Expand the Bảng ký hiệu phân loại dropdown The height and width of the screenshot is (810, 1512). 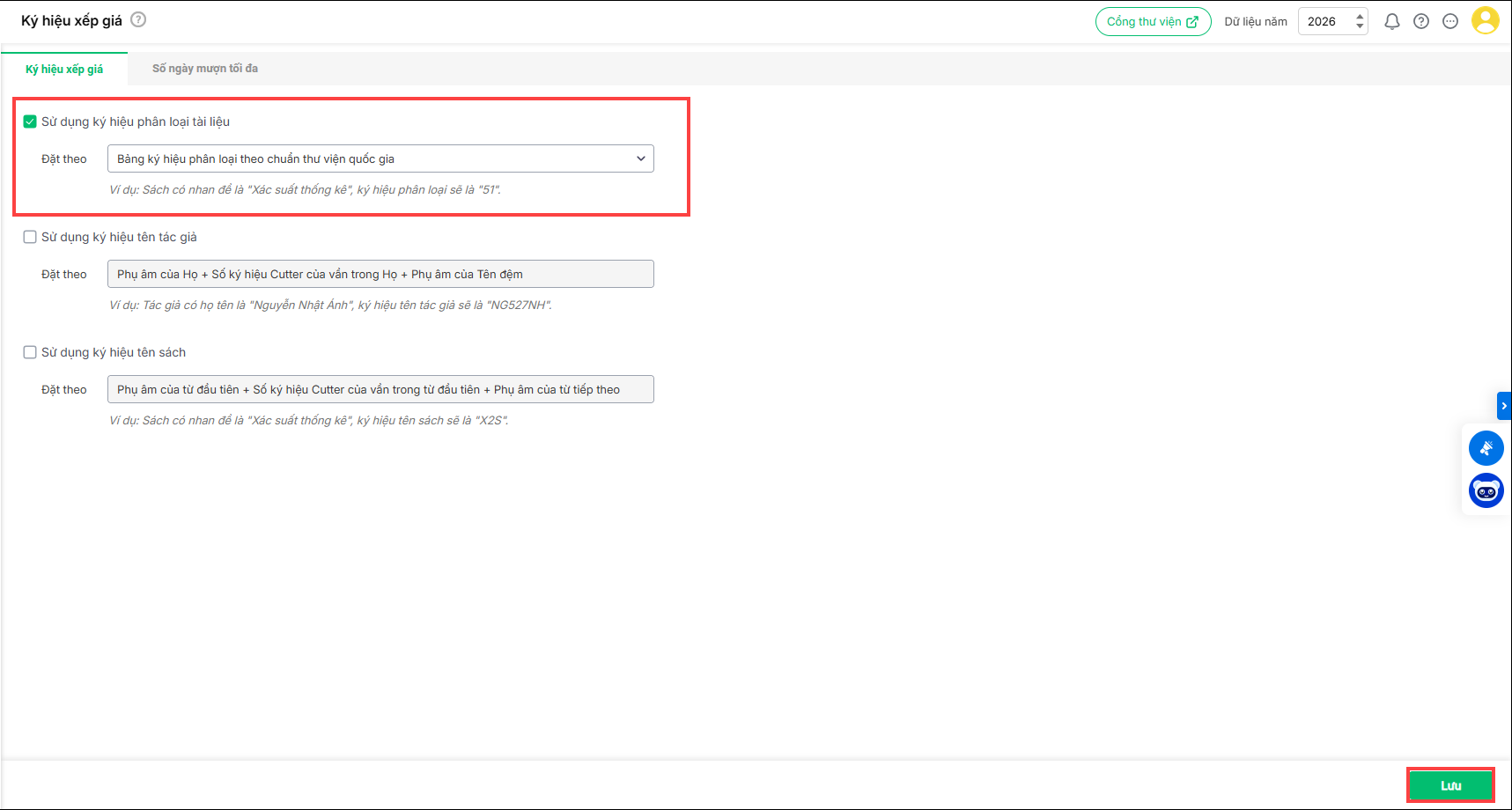(x=380, y=158)
